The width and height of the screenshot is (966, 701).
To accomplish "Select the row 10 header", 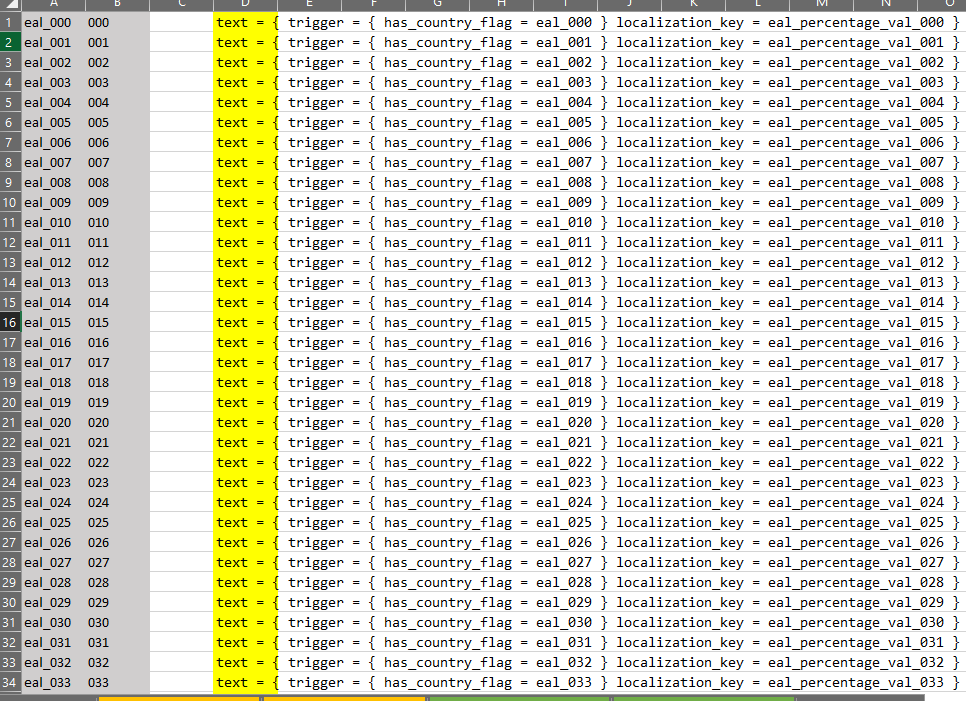I will click(x=10, y=203).
